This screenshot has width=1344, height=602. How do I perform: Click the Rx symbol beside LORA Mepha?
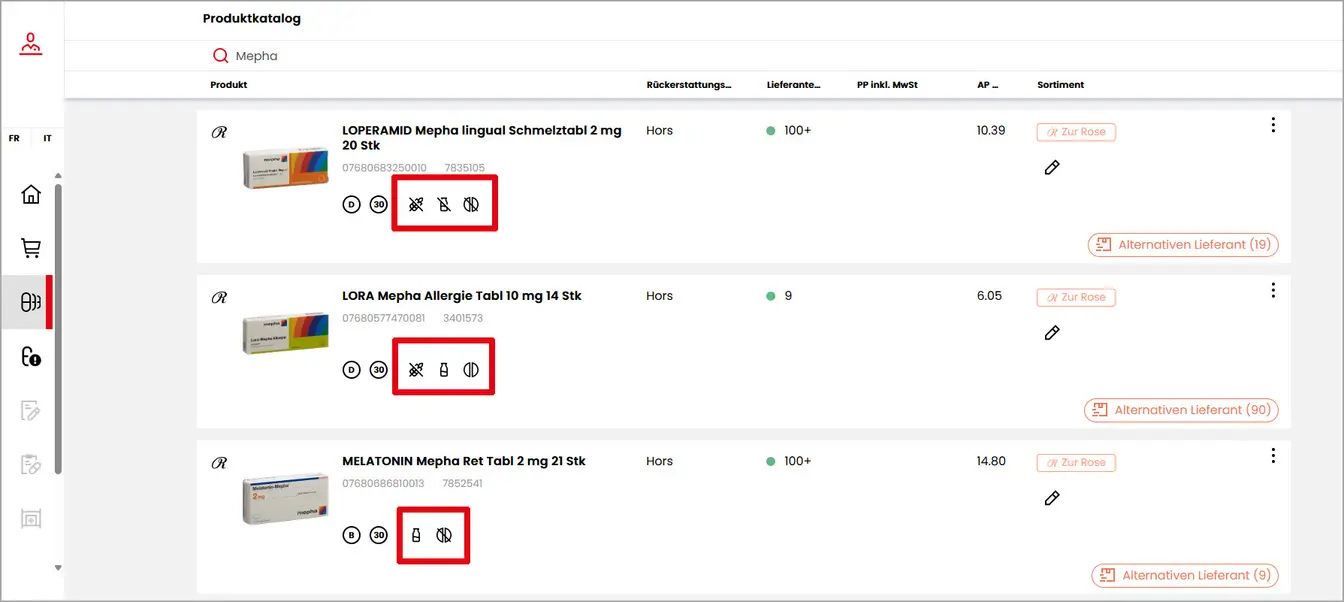219,297
